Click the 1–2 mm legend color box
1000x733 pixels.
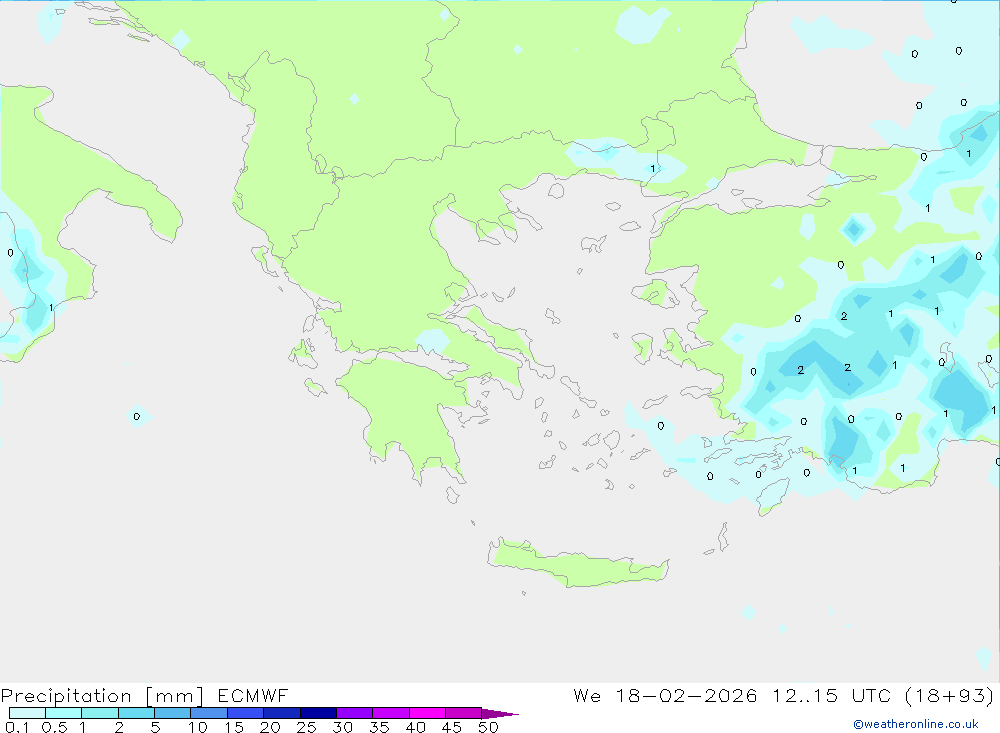[x=99, y=713]
